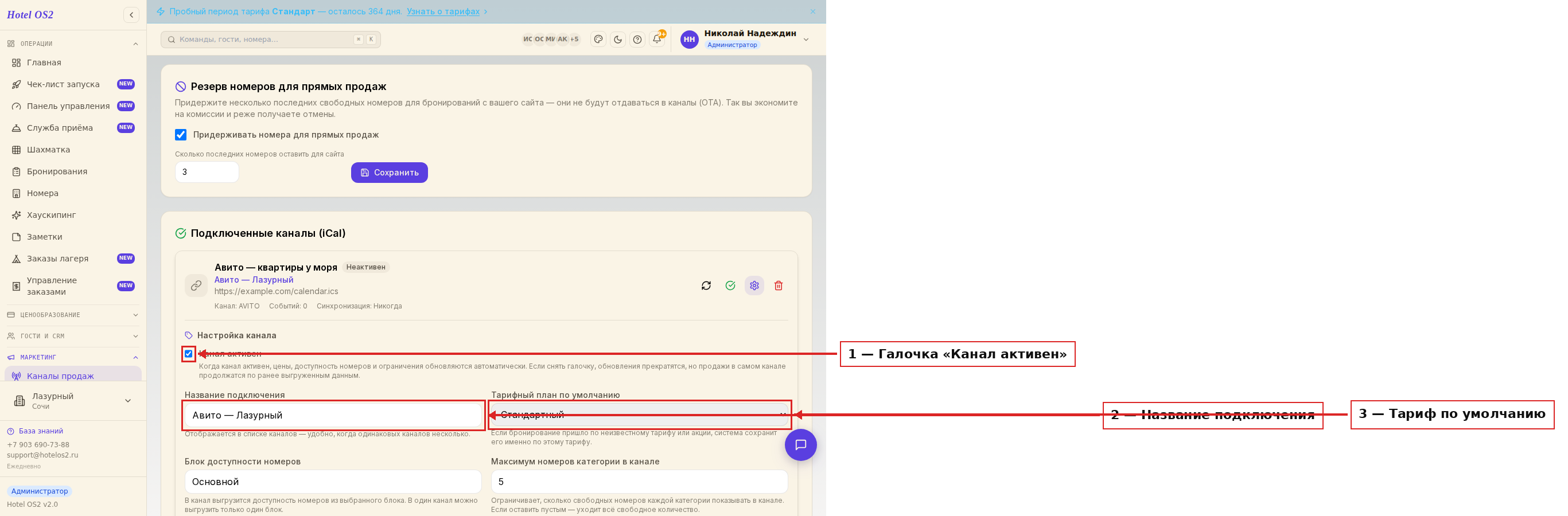Viewport: 1568px width, 516px height.
Task: Collapse the sidebar with the arrow button
Action: tap(131, 14)
